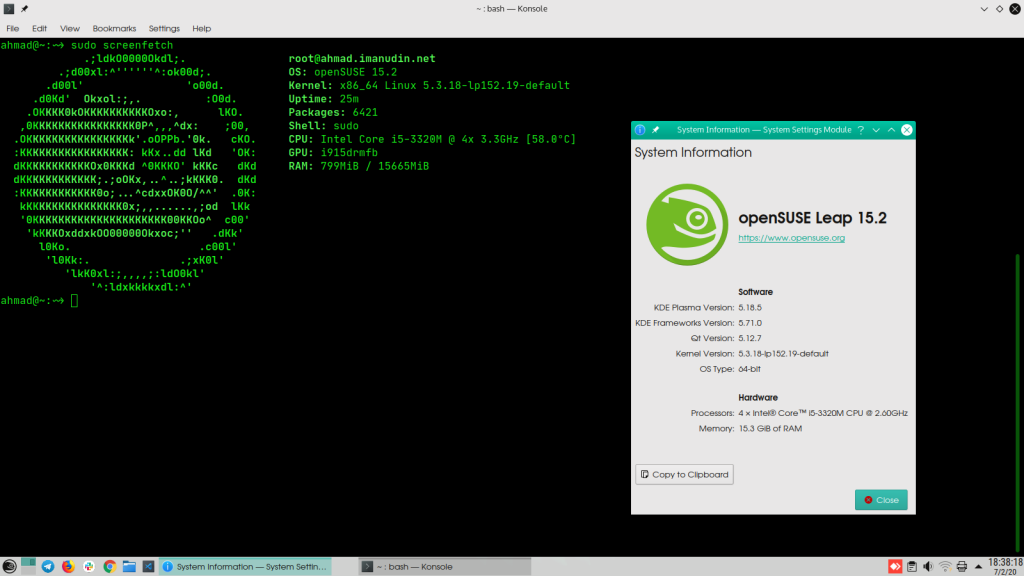Open the Settings menu in Konsole
Image resolution: width=1024 pixels, height=576 pixels.
163,28
